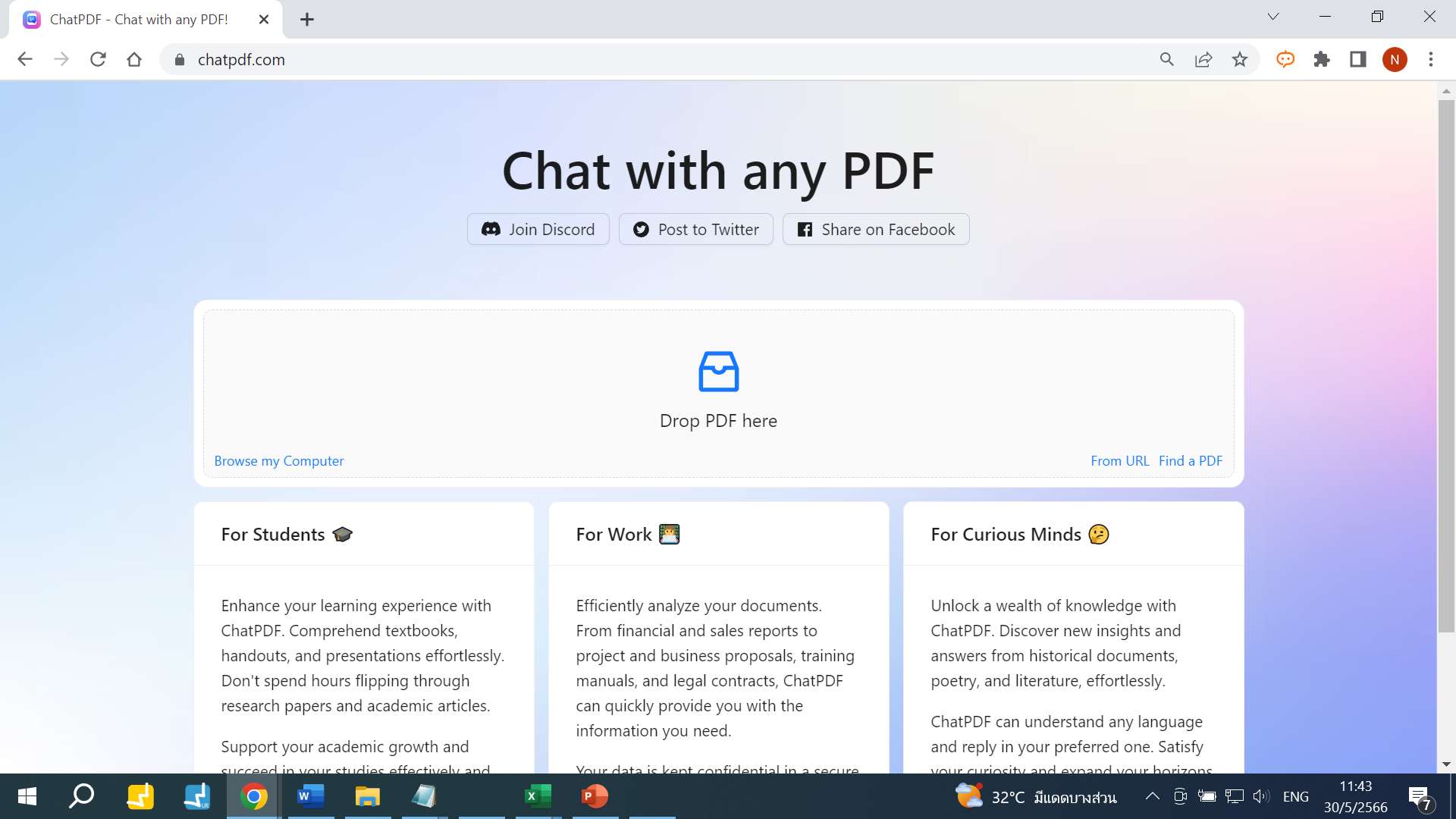
Task: Open the Find a PDF link
Action: click(1190, 461)
